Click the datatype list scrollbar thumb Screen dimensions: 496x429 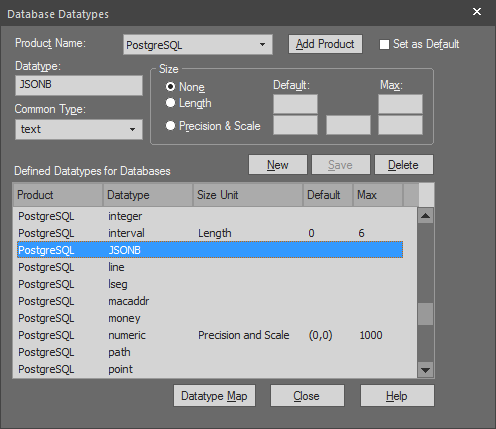[425, 314]
